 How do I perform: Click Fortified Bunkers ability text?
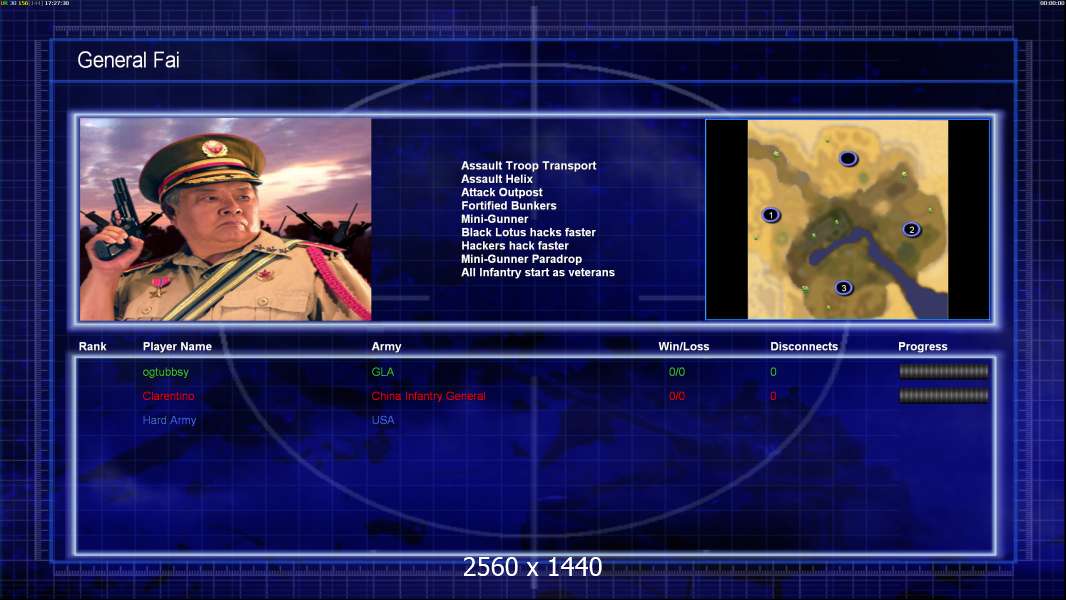point(509,206)
